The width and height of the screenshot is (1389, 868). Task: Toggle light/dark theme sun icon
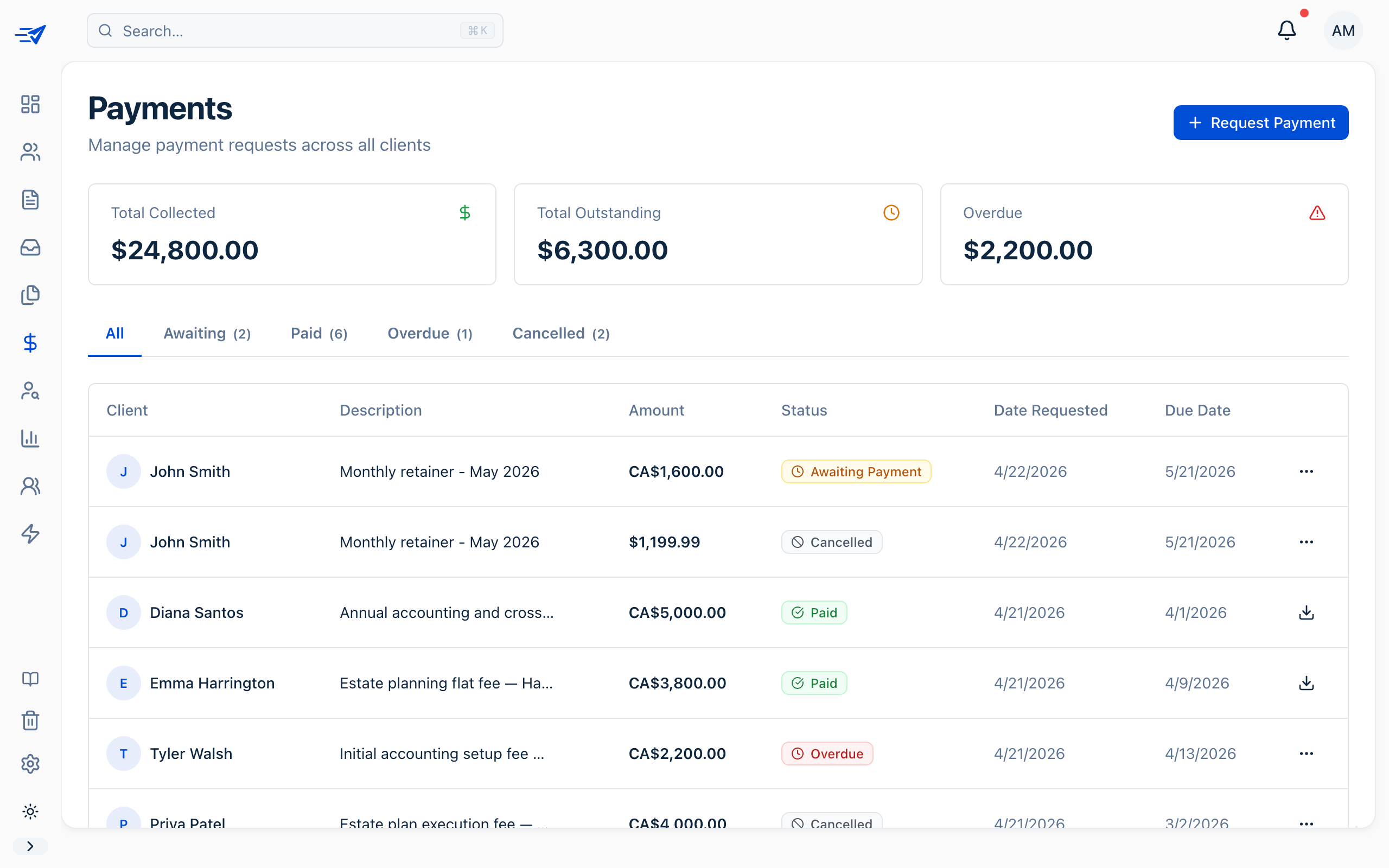coord(30,811)
